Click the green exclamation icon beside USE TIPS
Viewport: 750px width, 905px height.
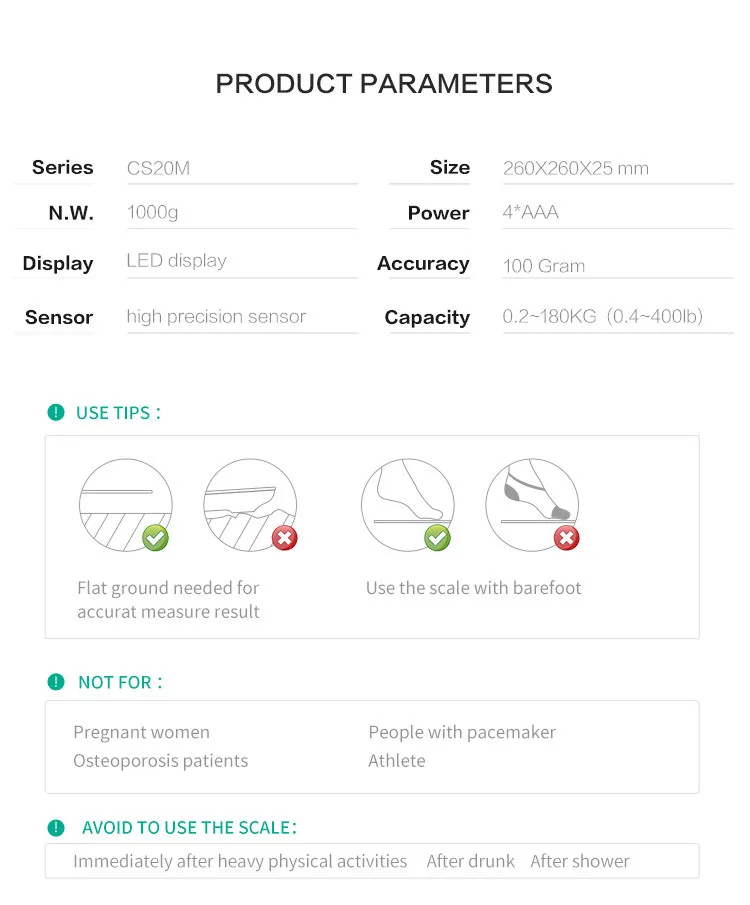point(56,412)
